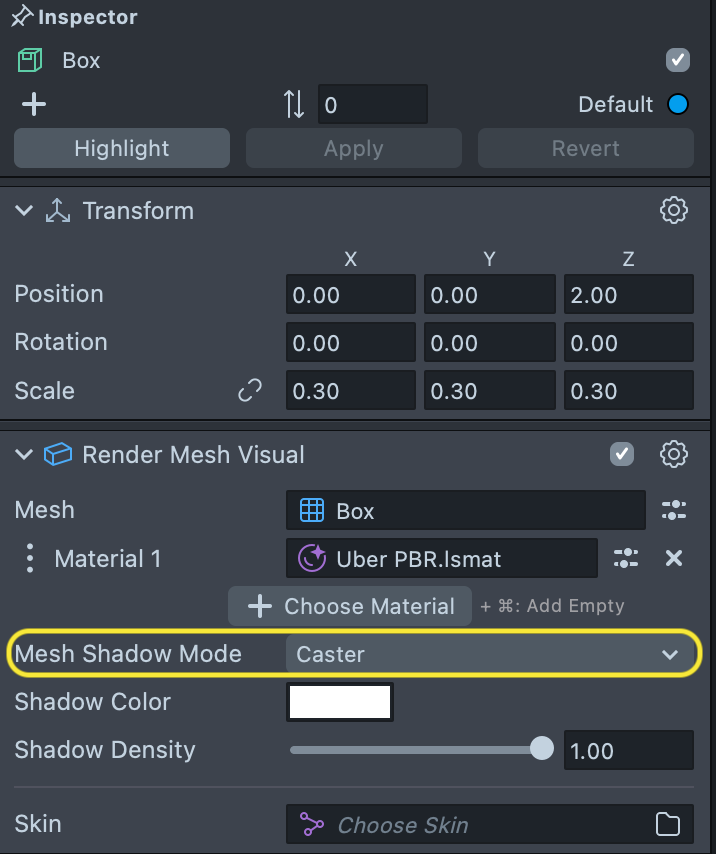Click the Inspector pin icon
This screenshot has height=854, width=716.
coord(22,17)
